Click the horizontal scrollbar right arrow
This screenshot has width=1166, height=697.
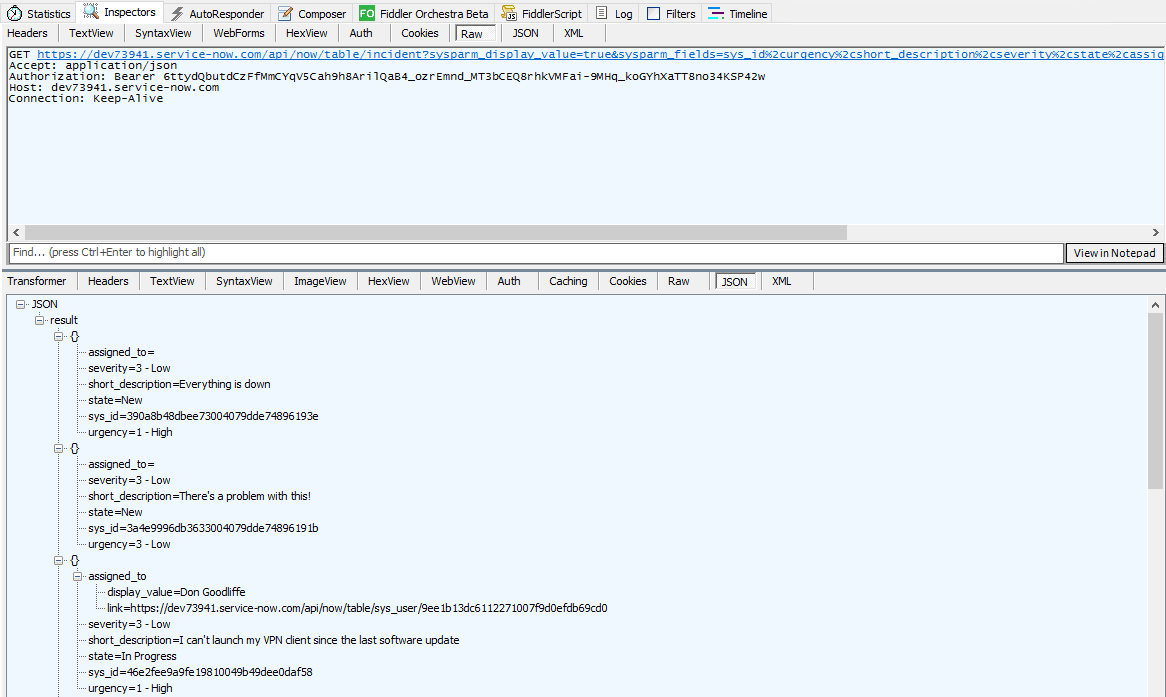[1156, 233]
